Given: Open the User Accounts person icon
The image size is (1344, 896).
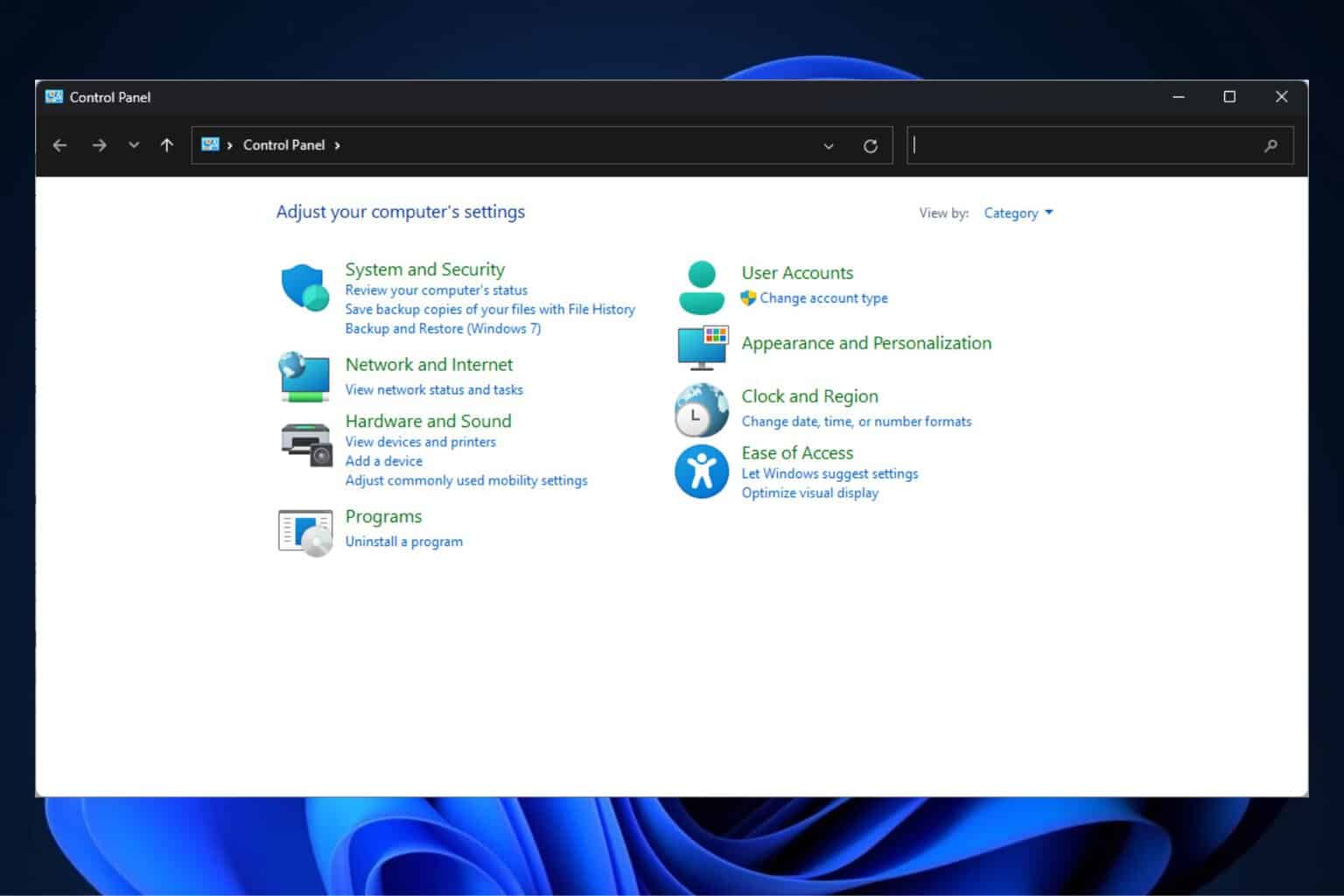Looking at the screenshot, I should pos(702,287).
